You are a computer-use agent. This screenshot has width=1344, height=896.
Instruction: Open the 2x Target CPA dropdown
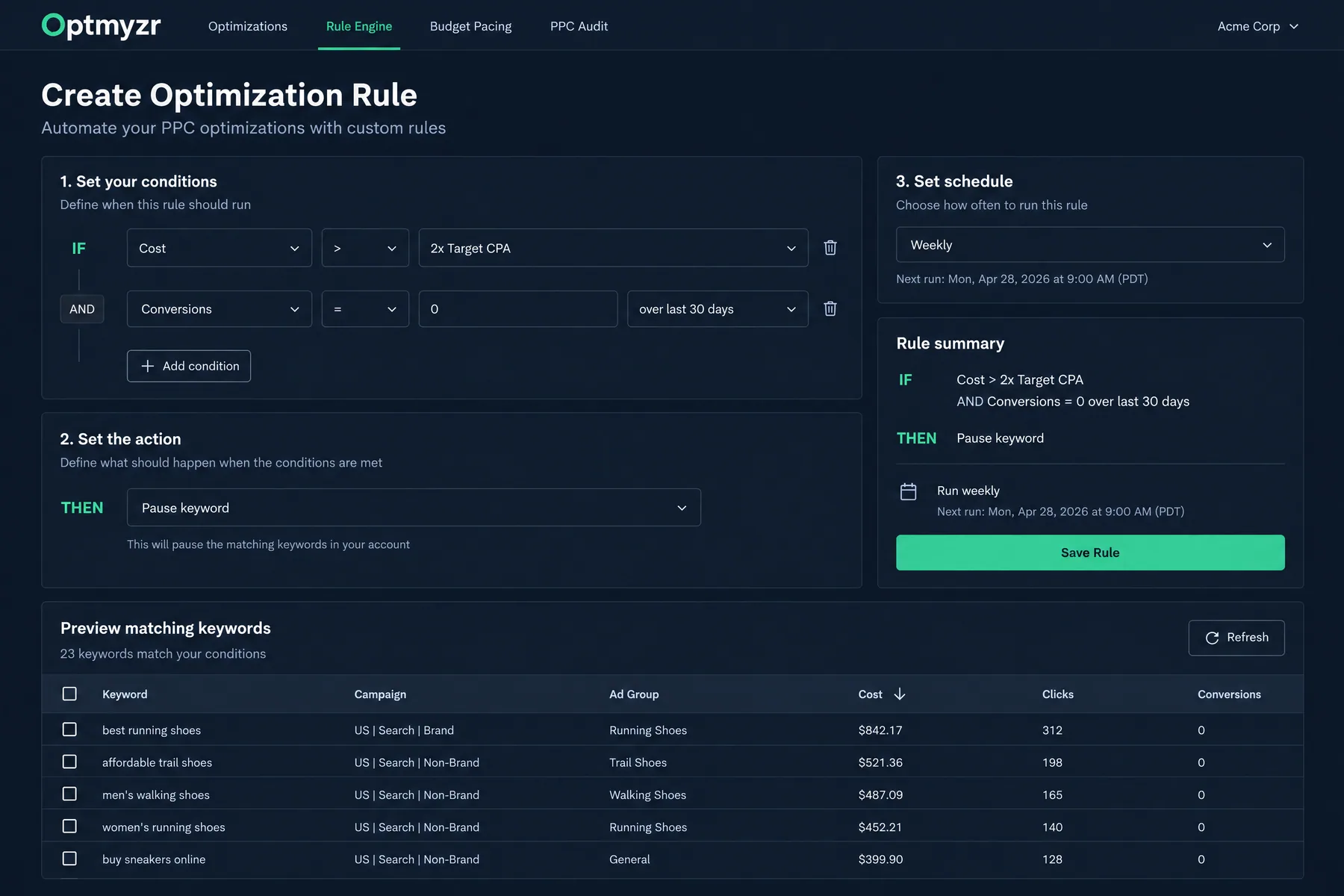coord(613,248)
